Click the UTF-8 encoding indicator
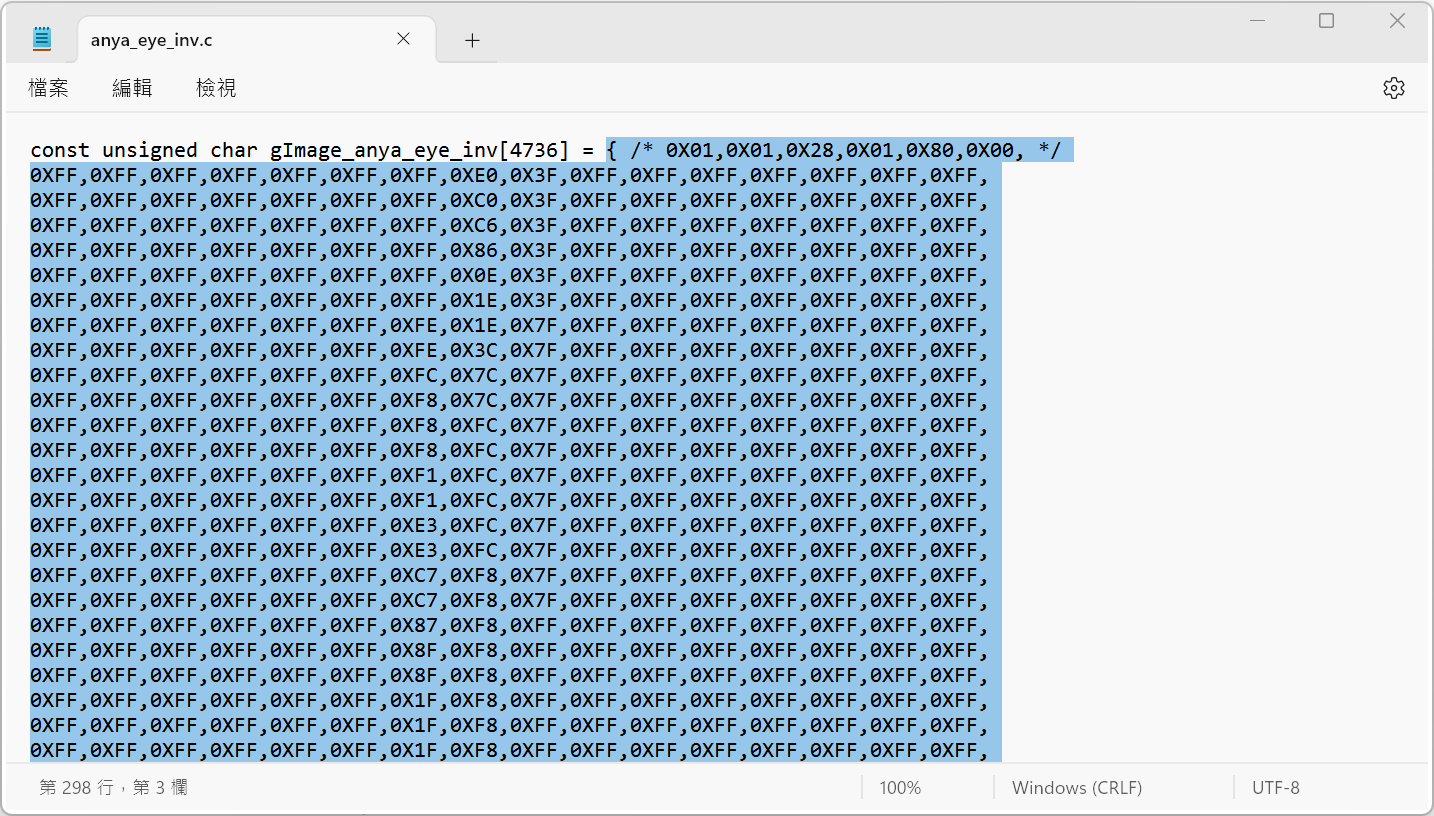Viewport: 1434px width, 816px height. coord(1276,788)
